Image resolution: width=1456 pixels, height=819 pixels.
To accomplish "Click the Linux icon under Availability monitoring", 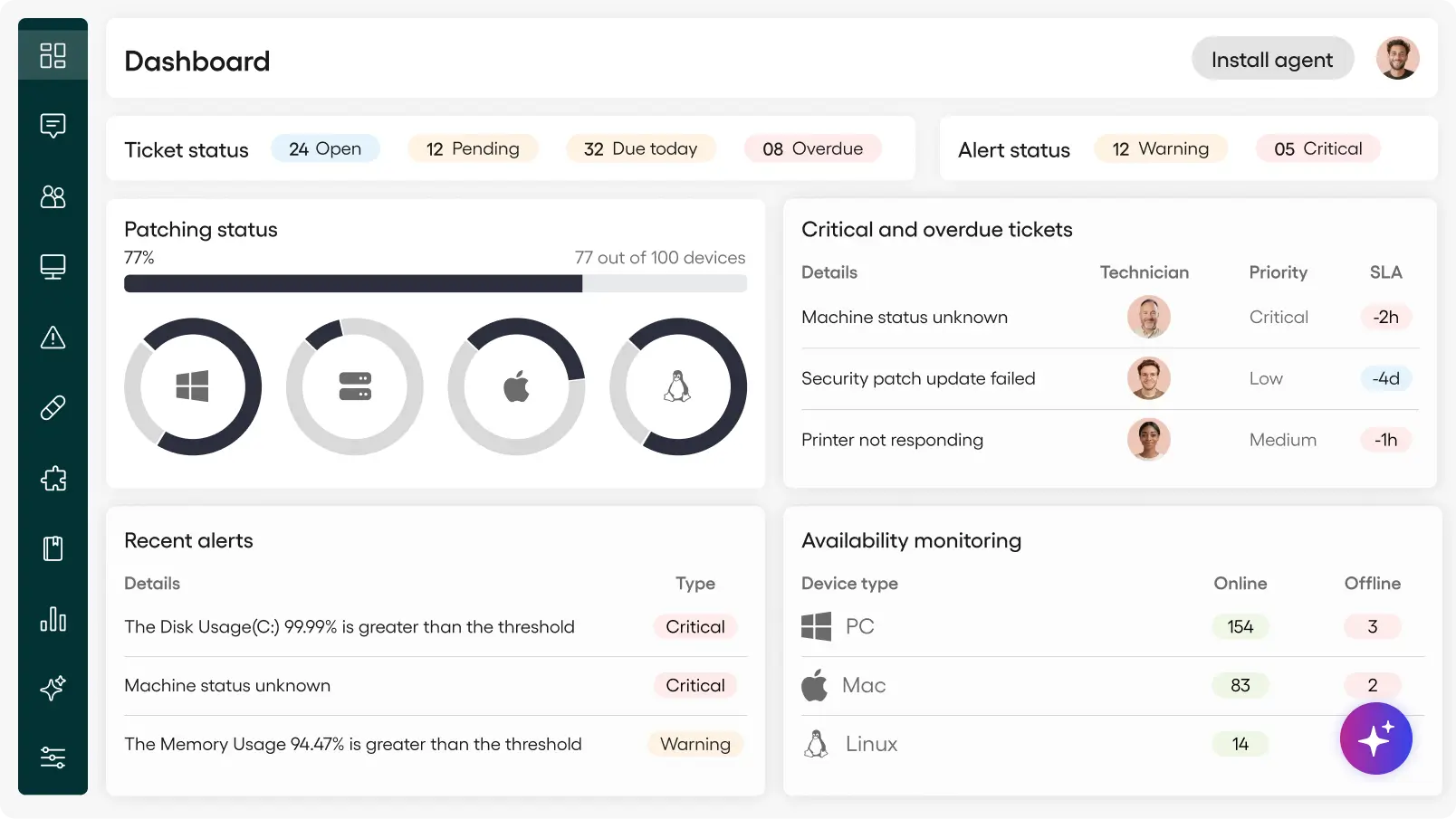I will (x=816, y=743).
